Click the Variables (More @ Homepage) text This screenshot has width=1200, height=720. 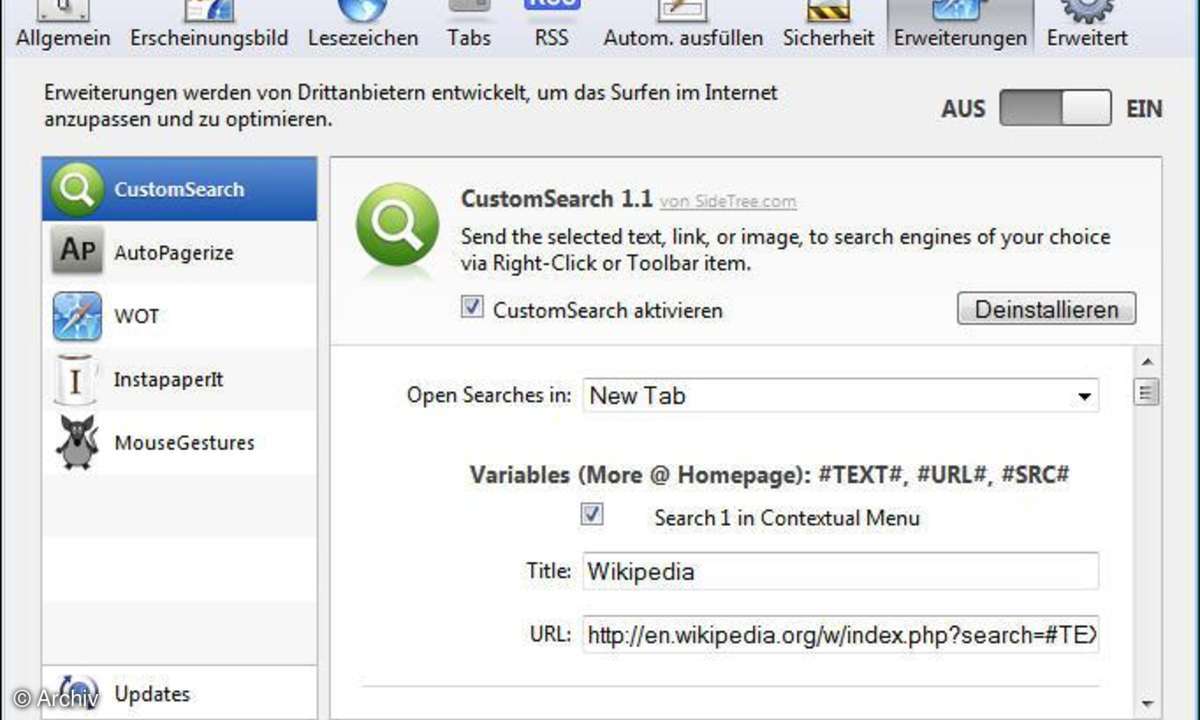(769, 475)
